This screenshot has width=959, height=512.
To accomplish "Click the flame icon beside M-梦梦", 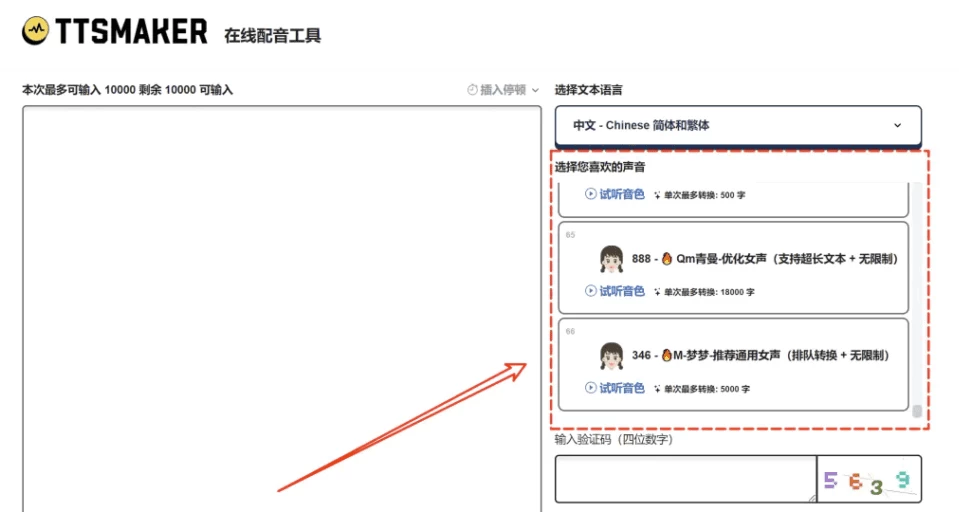I will (667, 355).
